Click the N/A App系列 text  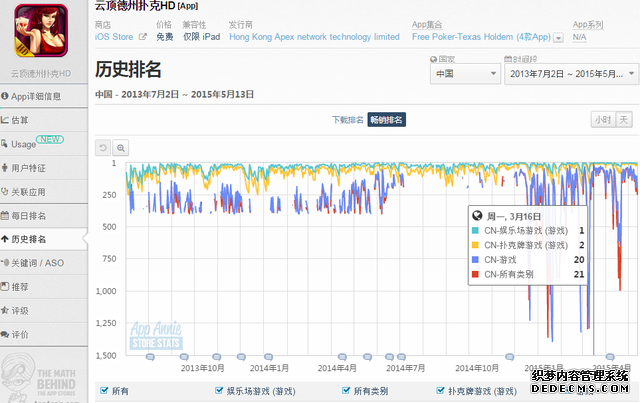(x=579, y=37)
